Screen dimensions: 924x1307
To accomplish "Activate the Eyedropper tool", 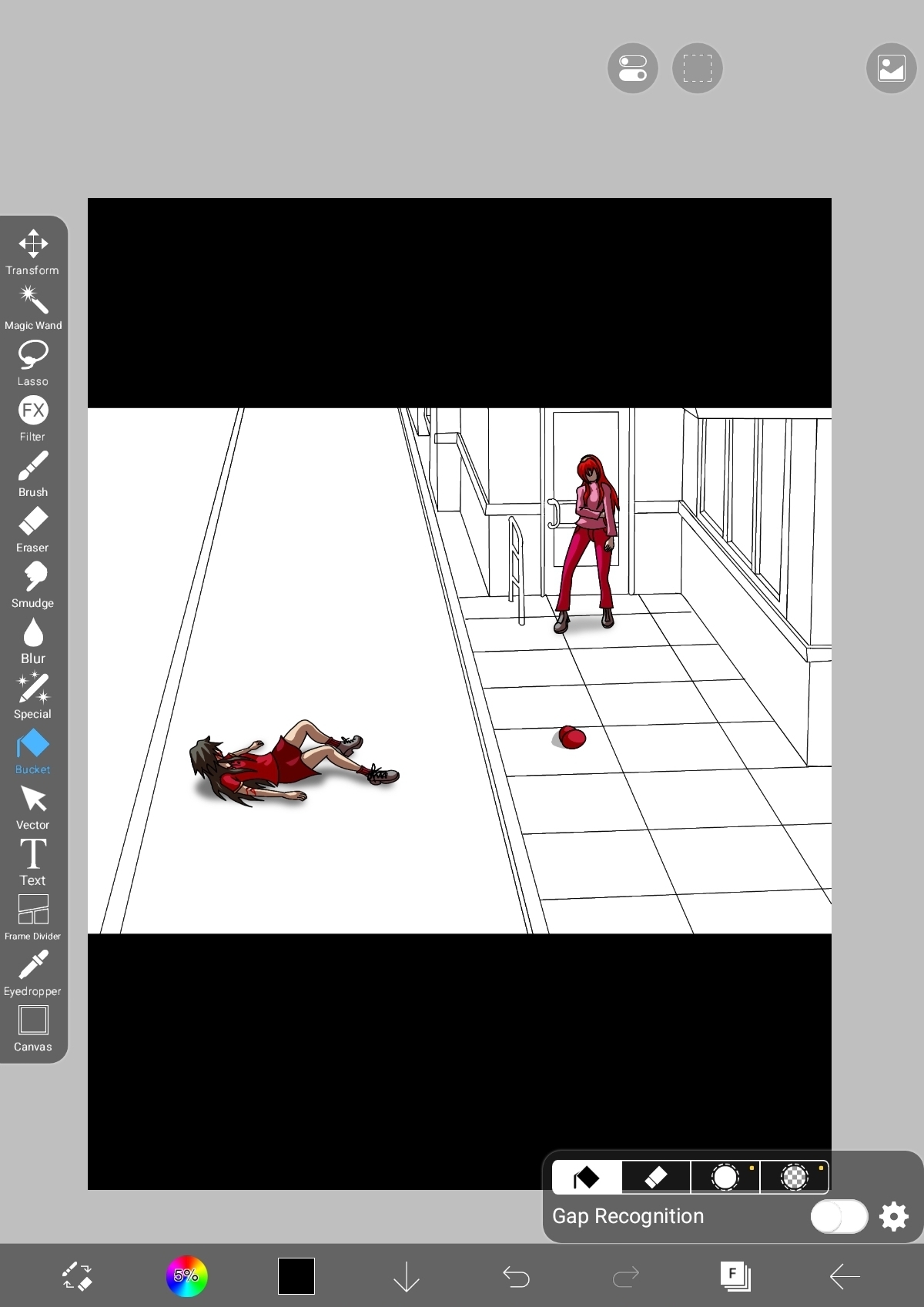I will click(33, 972).
